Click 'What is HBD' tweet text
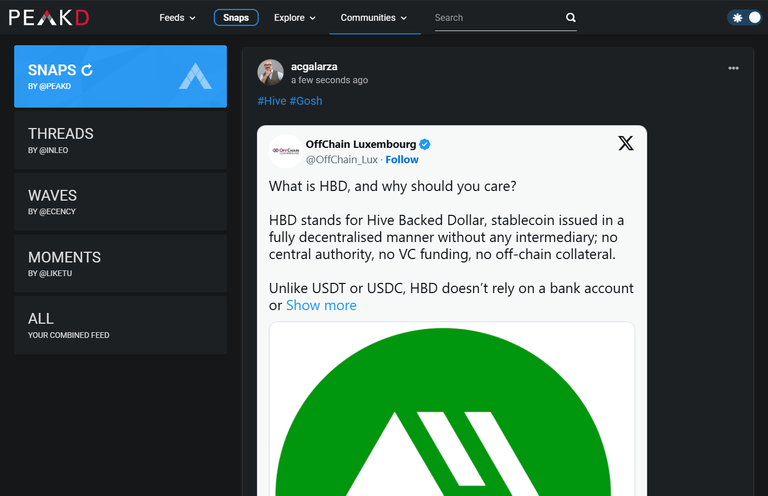Image resolution: width=768 pixels, height=496 pixels. click(x=392, y=187)
